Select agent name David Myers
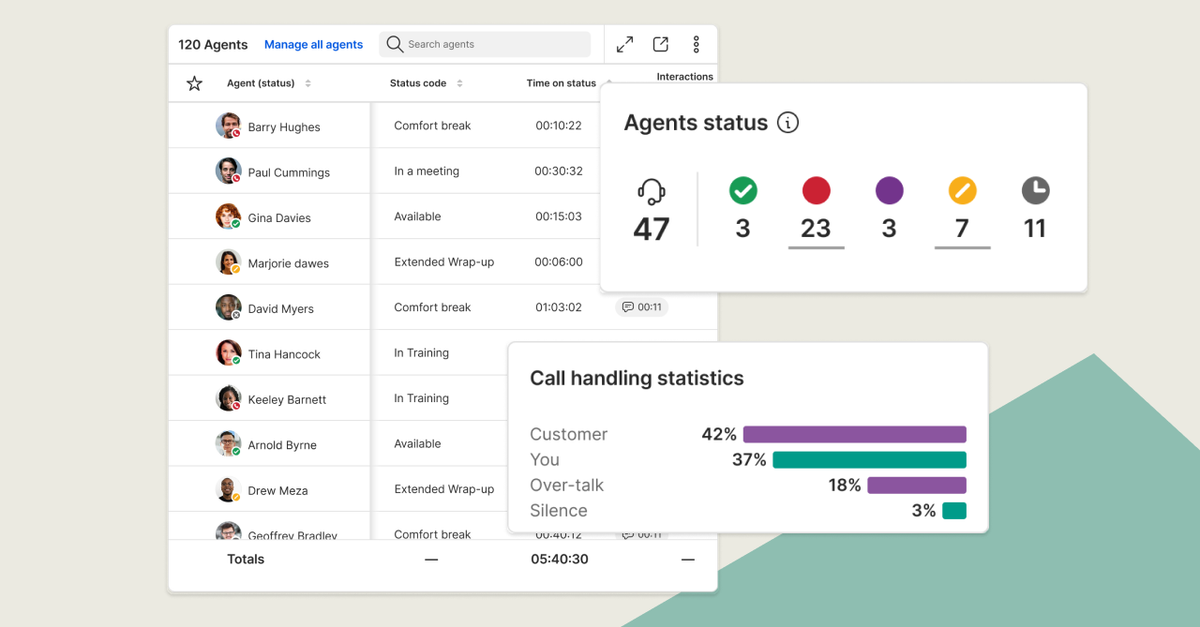This screenshot has width=1200, height=627. pos(281,309)
